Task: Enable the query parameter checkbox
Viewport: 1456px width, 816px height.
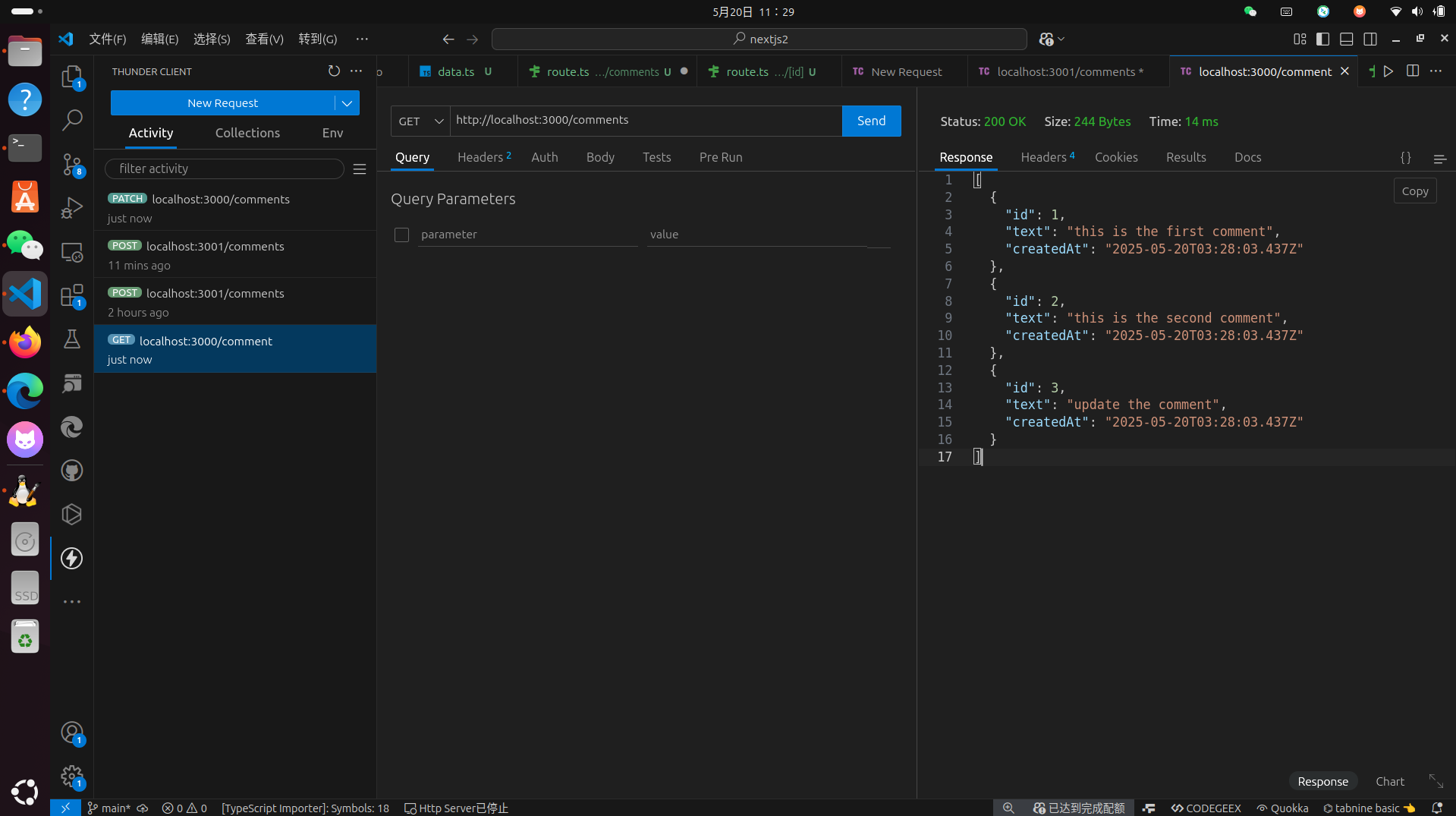Action: (401, 235)
